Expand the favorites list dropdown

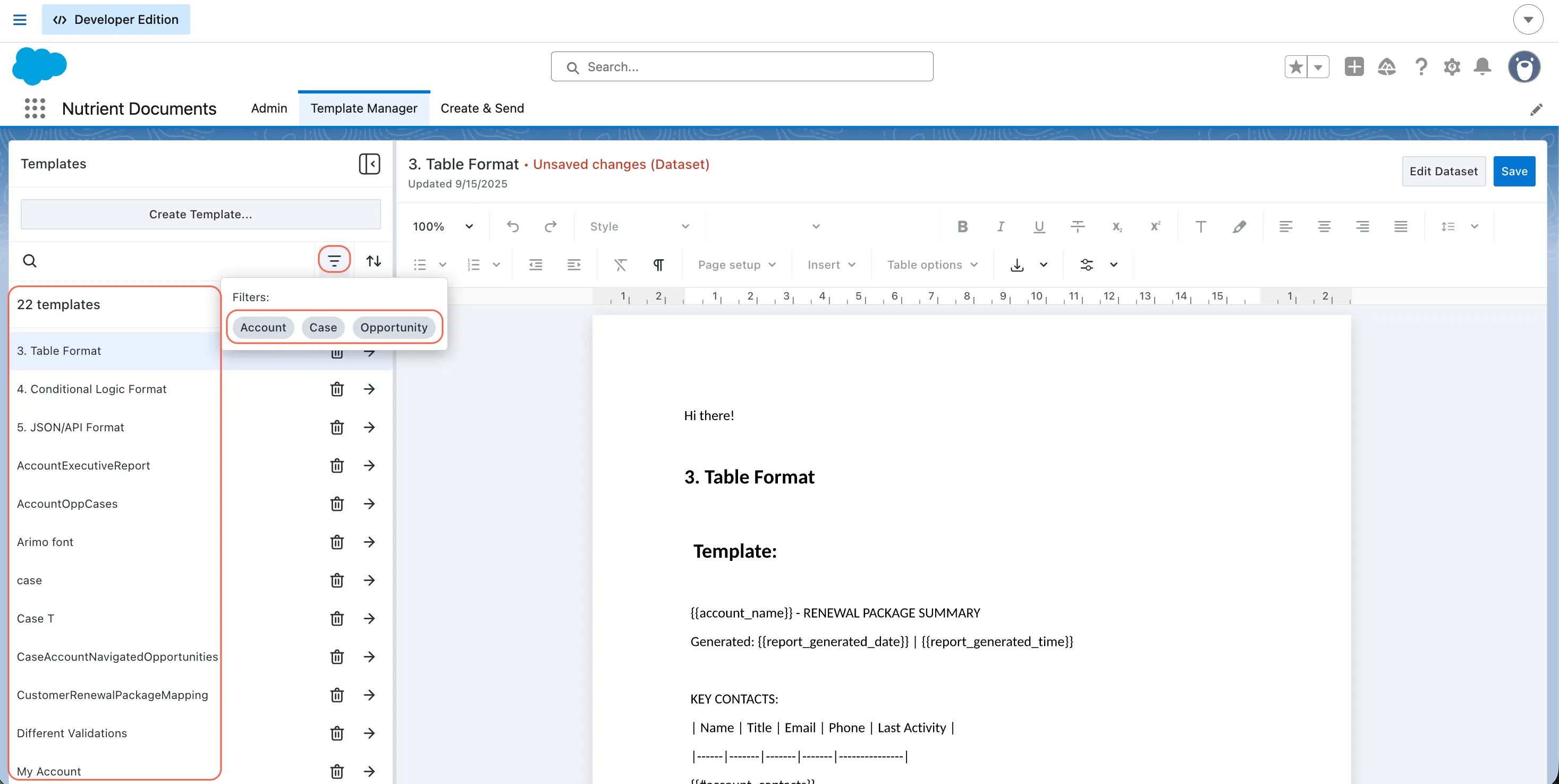pos(1318,66)
